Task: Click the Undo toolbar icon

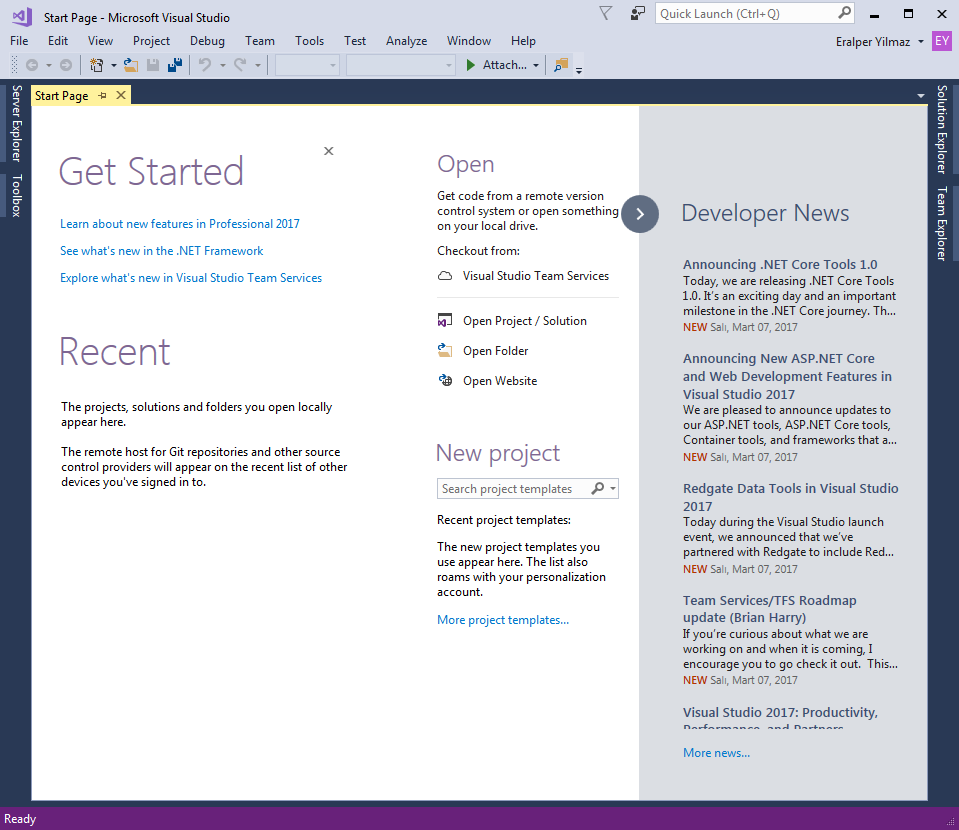Action: click(x=205, y=65)
